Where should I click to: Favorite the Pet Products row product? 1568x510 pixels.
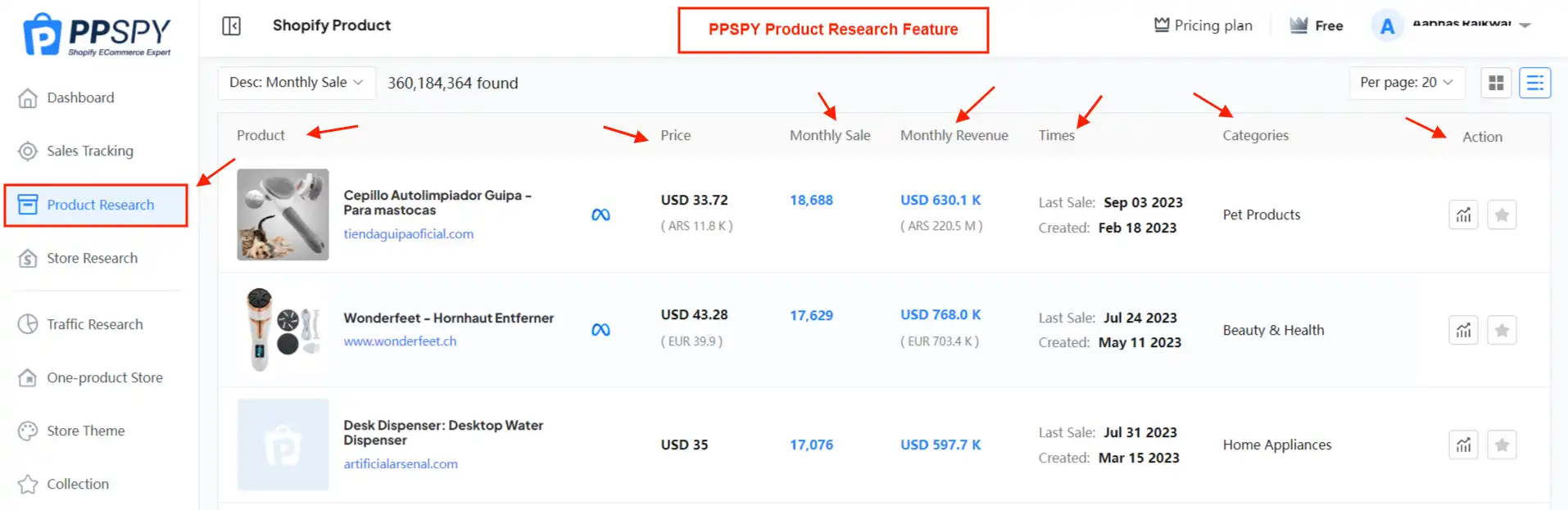1502,215
